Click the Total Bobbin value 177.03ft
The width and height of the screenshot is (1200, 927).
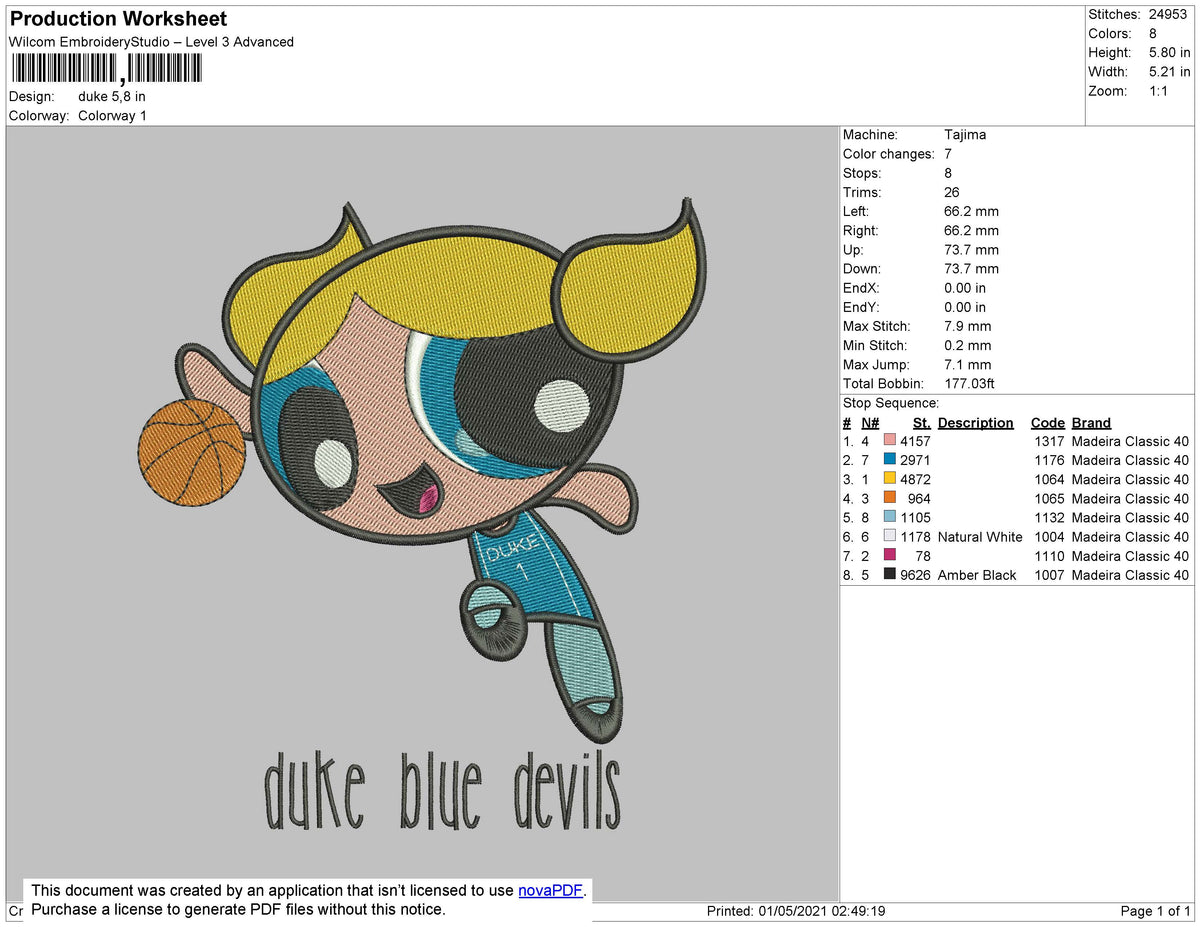969,384
